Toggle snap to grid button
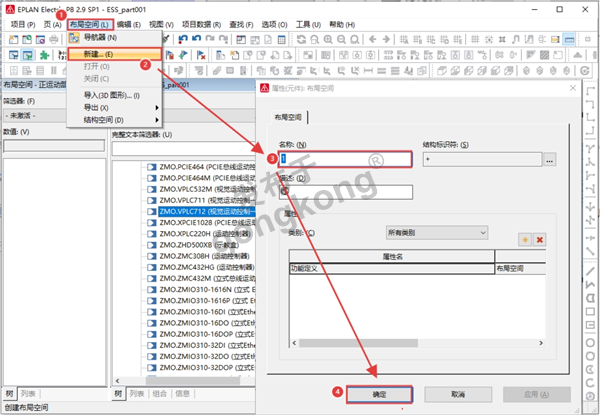 pyautogui.click(x=489, y=39)
